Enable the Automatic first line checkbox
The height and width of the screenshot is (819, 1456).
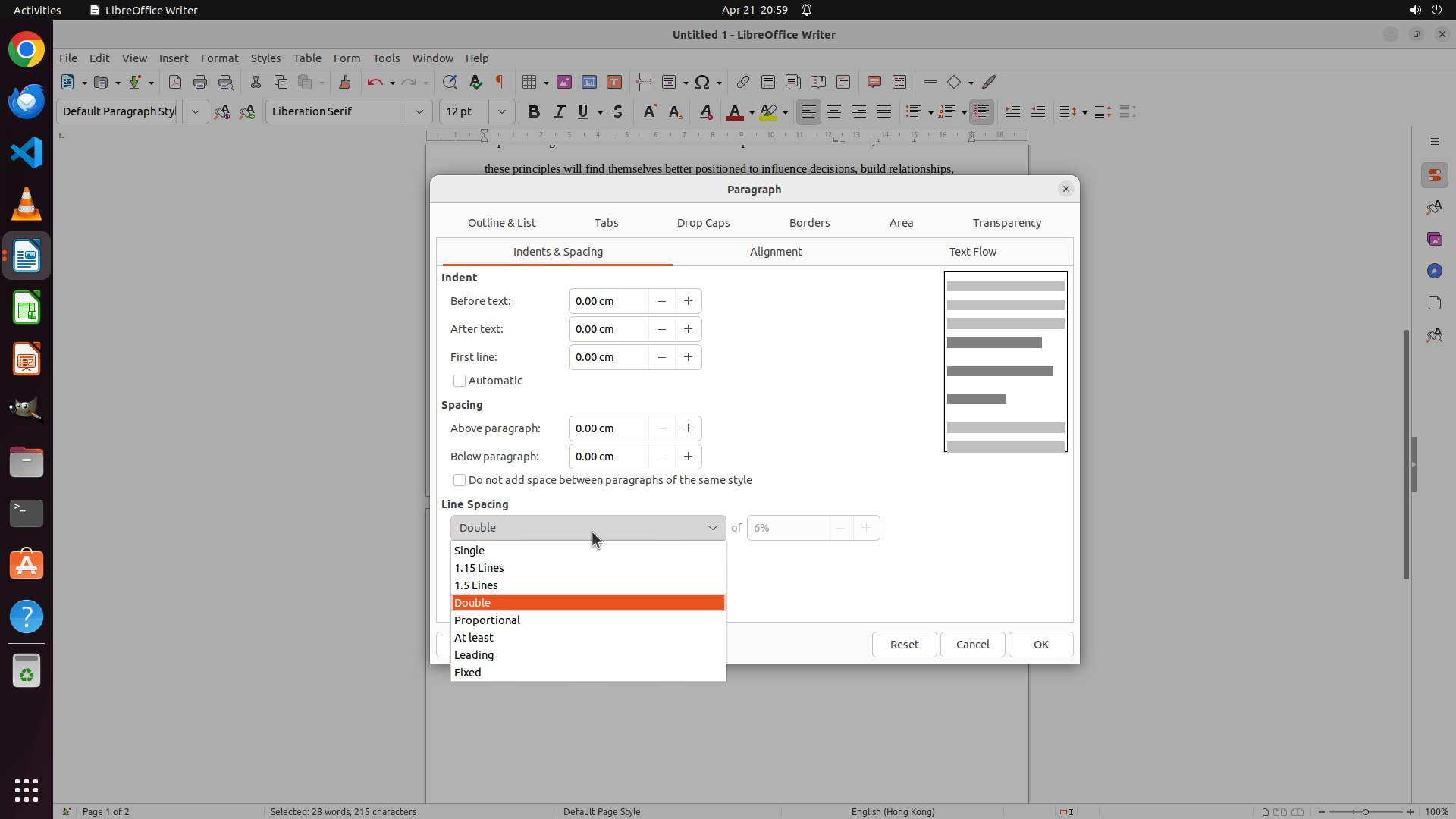pos(460,381)
